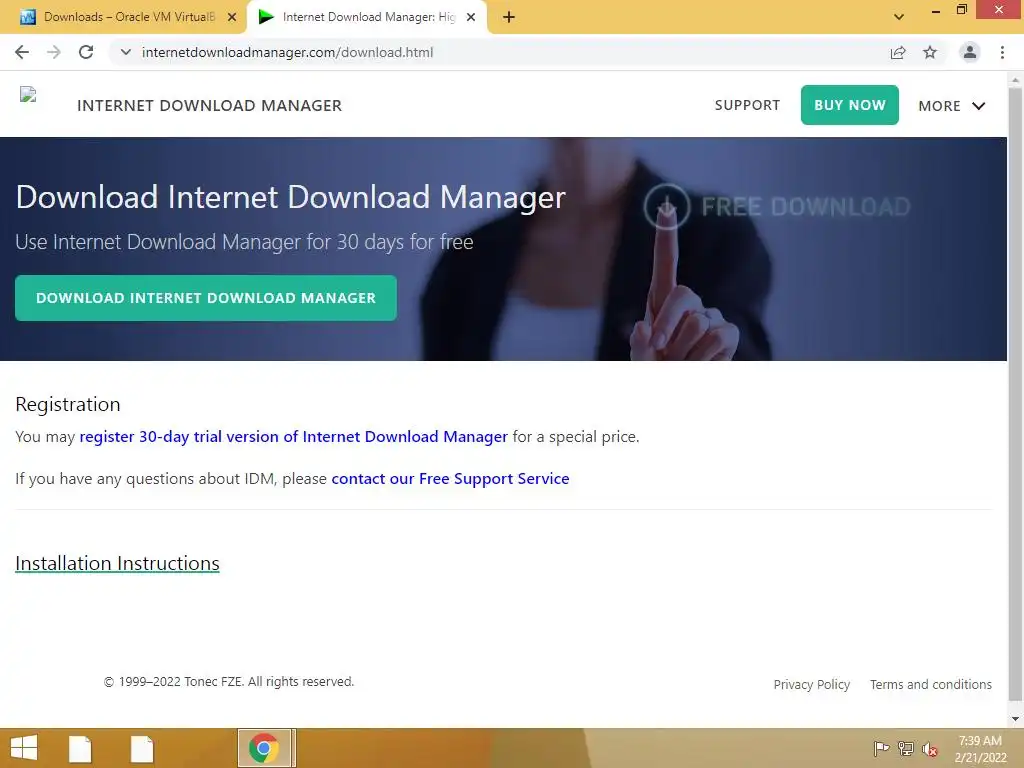The width and height of the screenshot is (1024, 768).
Task: Click the muted volume tray icon
Action: [930, 749]
